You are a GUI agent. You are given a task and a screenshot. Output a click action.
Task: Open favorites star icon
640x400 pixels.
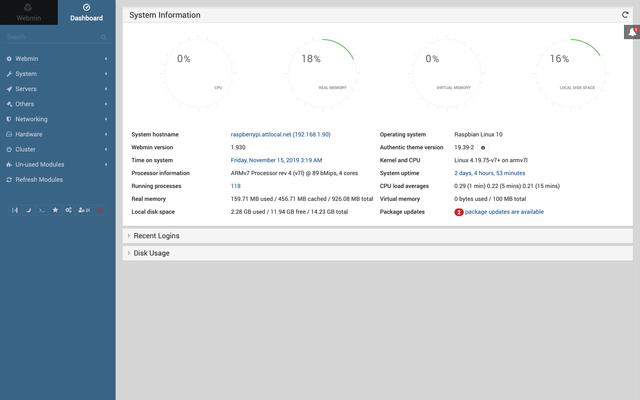coord(55,210)
